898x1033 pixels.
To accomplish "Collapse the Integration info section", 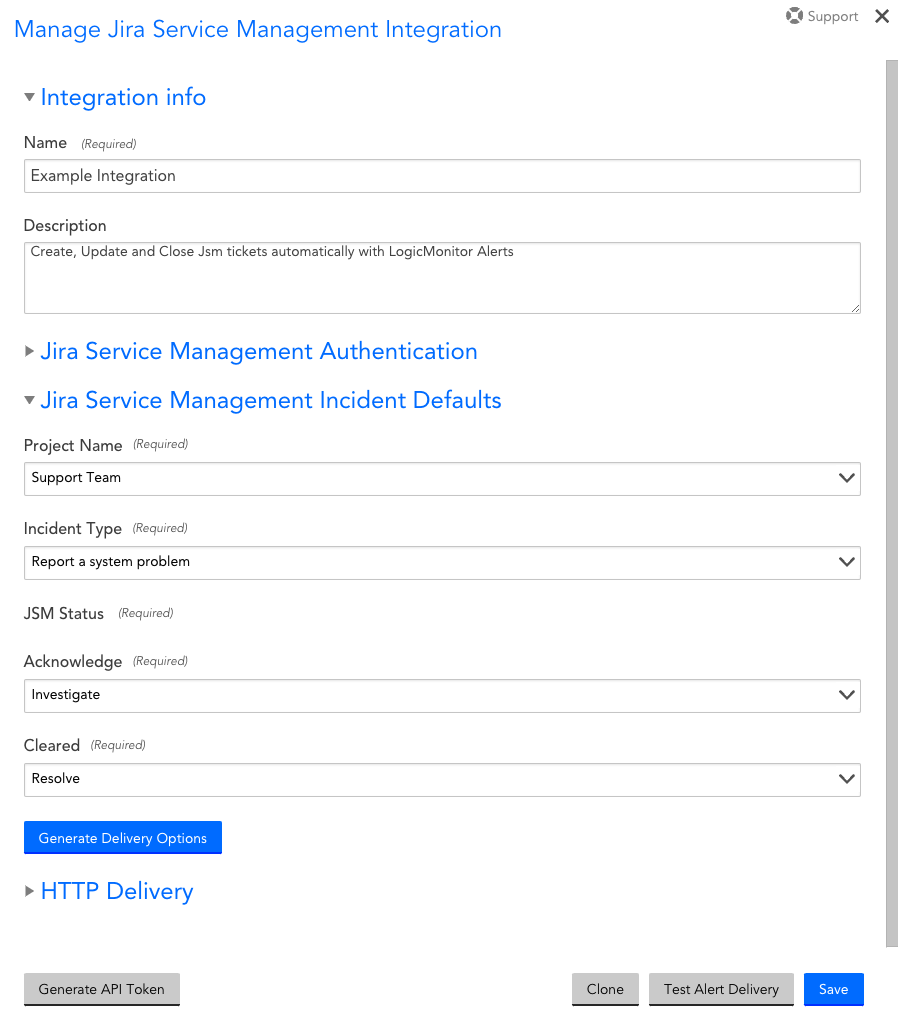I will pyautogui.click(x=29, y=98).
